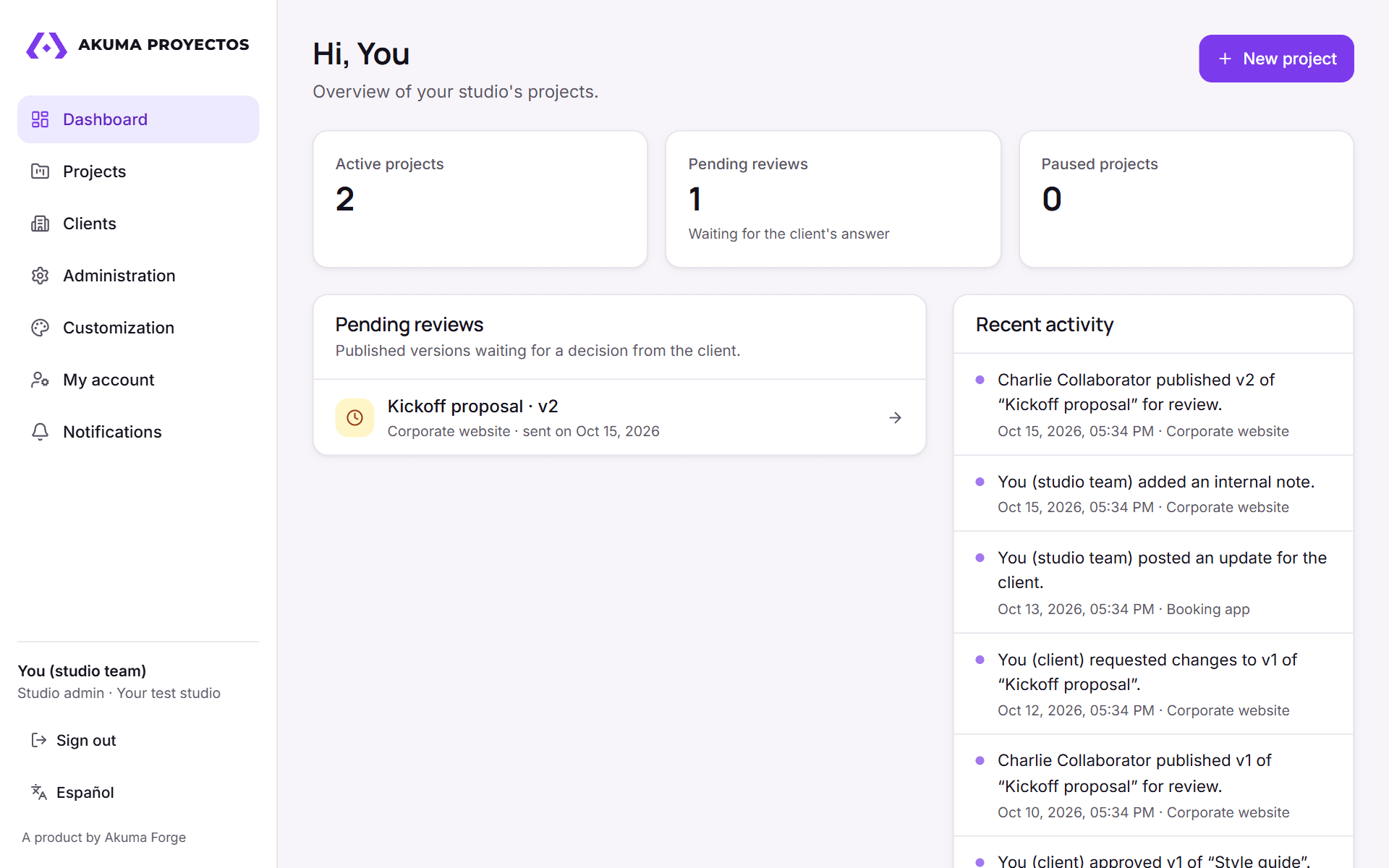
Task: Click 'requested changes to v1' activity entry
Action: (x=1153, y=684)
